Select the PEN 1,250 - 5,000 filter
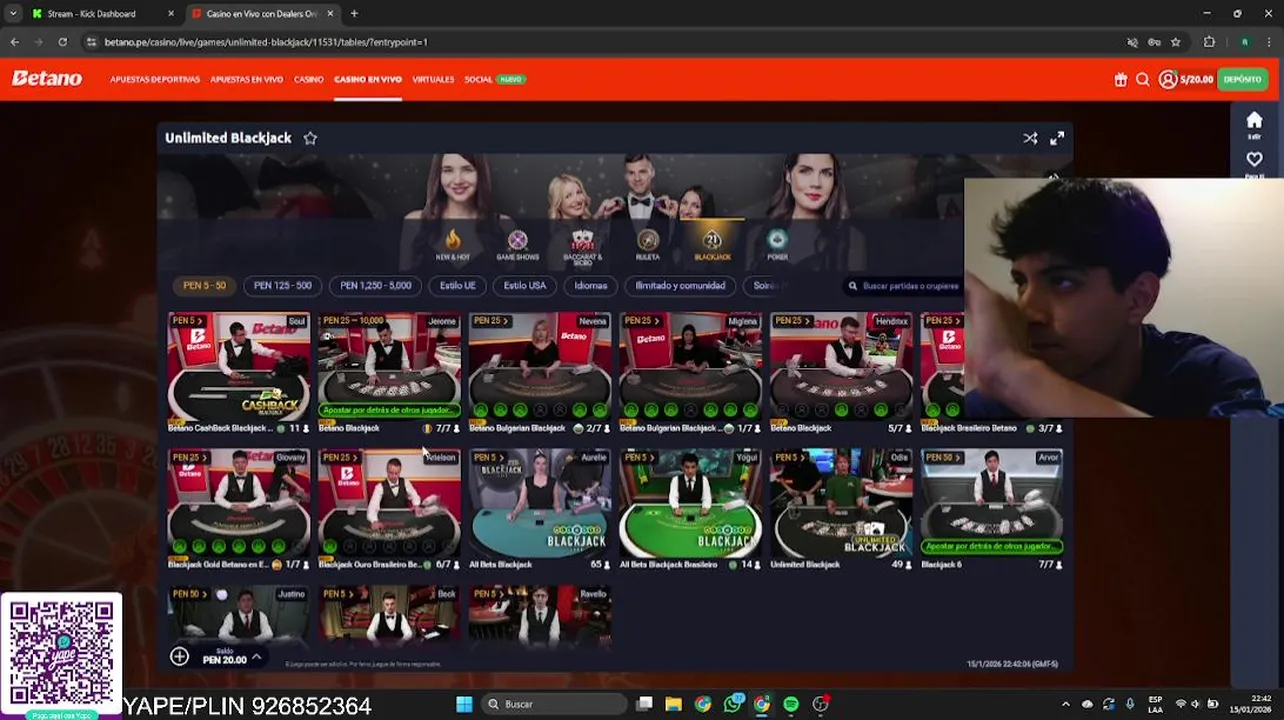The width and height of the screenshot is (1284, 720). [376, 286]
